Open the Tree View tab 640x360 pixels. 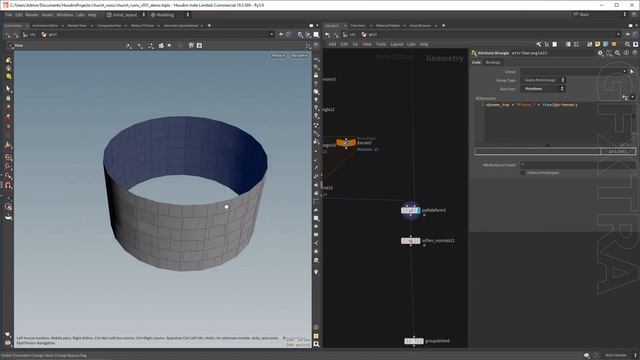click(358, 25)
